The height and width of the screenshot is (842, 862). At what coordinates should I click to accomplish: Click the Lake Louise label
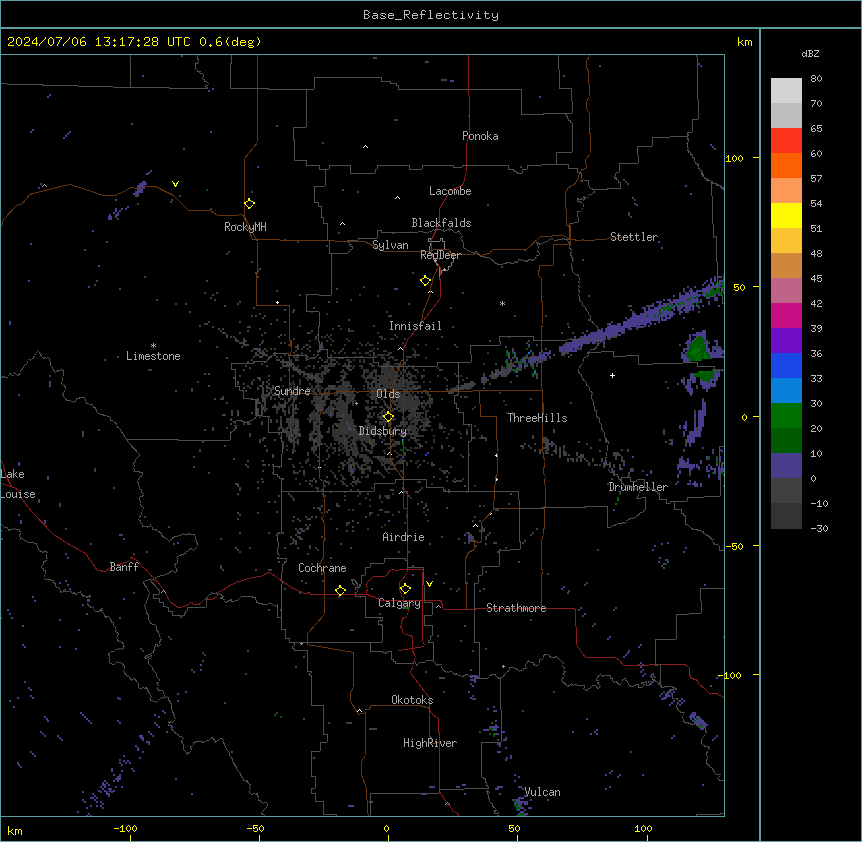click(x=18, y=484)
